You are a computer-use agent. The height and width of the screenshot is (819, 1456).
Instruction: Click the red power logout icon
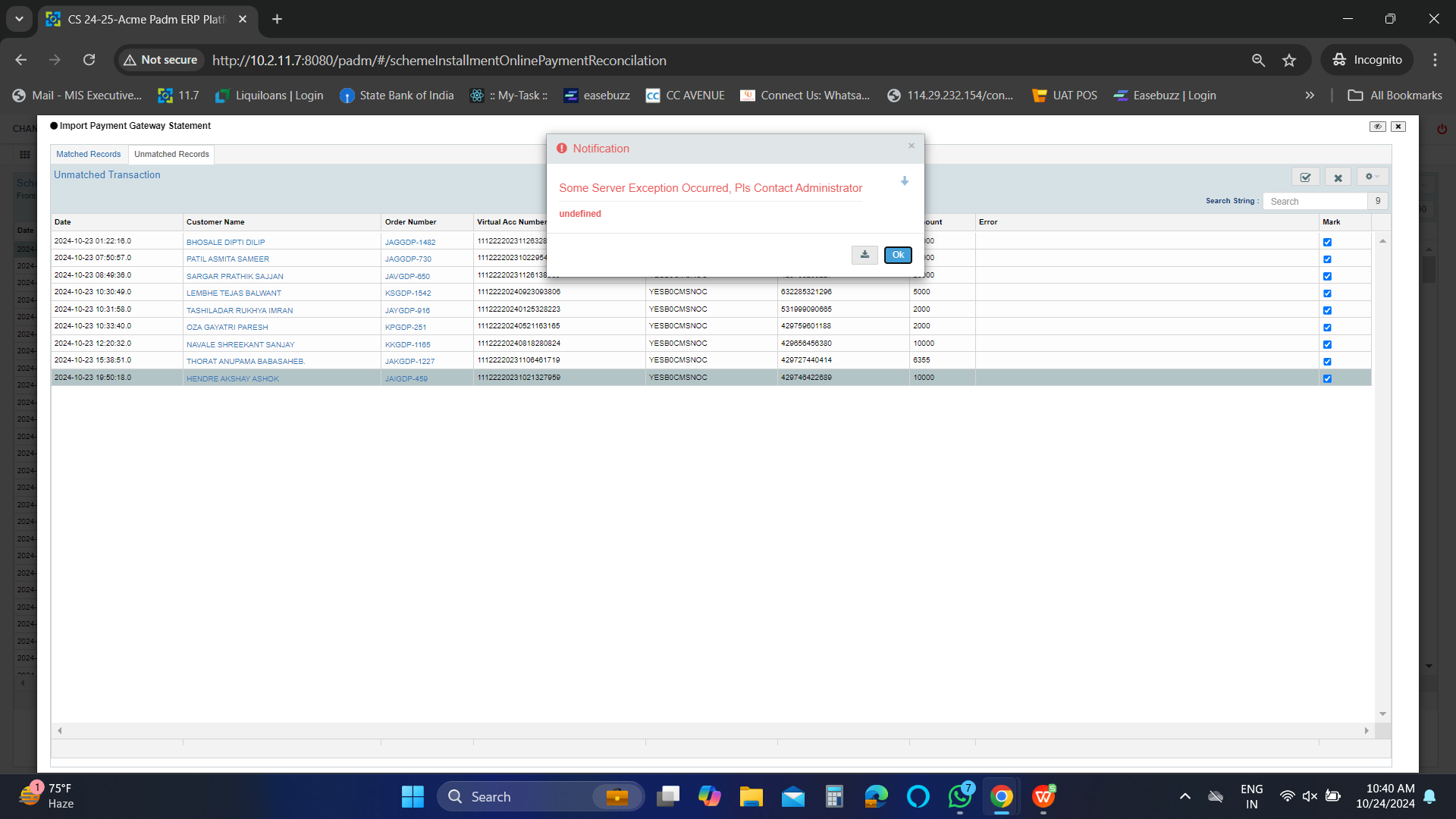(1442, 129)
